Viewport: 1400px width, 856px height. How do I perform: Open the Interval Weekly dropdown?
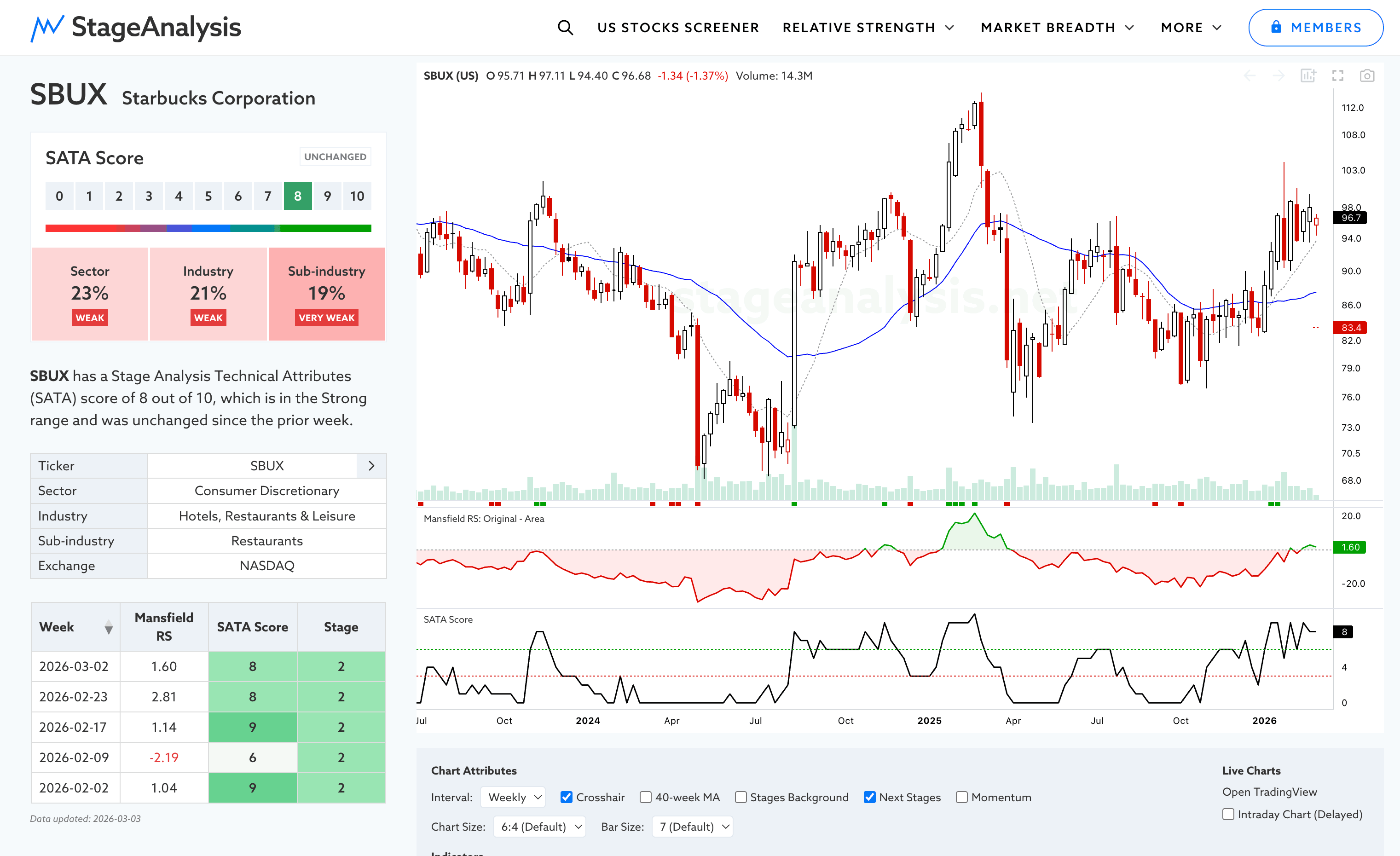[x=513, y=797]
